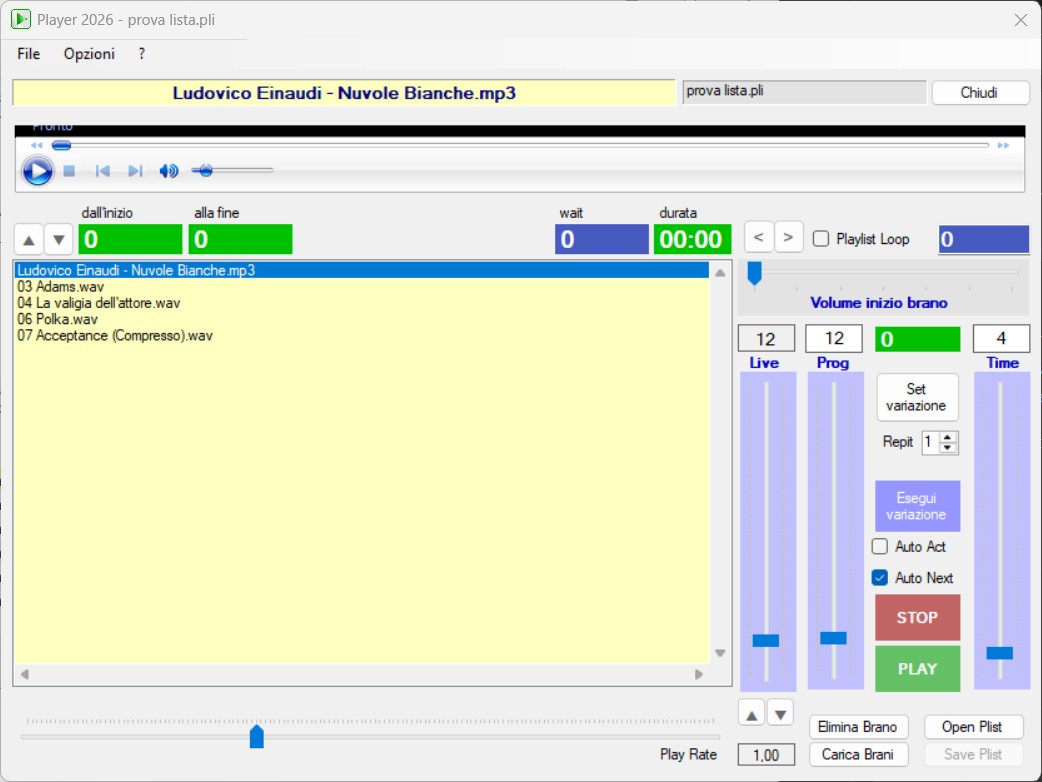Screen dimensions: 1042x782
Task: Click the Esegui variazione button
Action: pyautogui.click(x=917, y=506)
